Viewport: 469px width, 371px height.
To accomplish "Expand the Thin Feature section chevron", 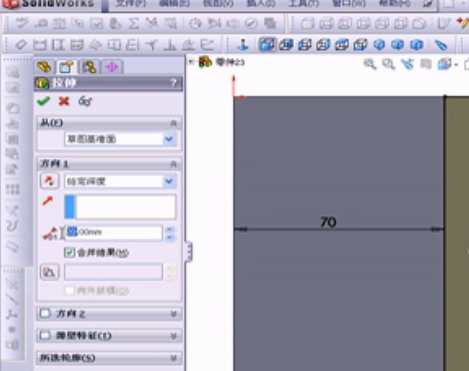I will (x=173, y=336).
